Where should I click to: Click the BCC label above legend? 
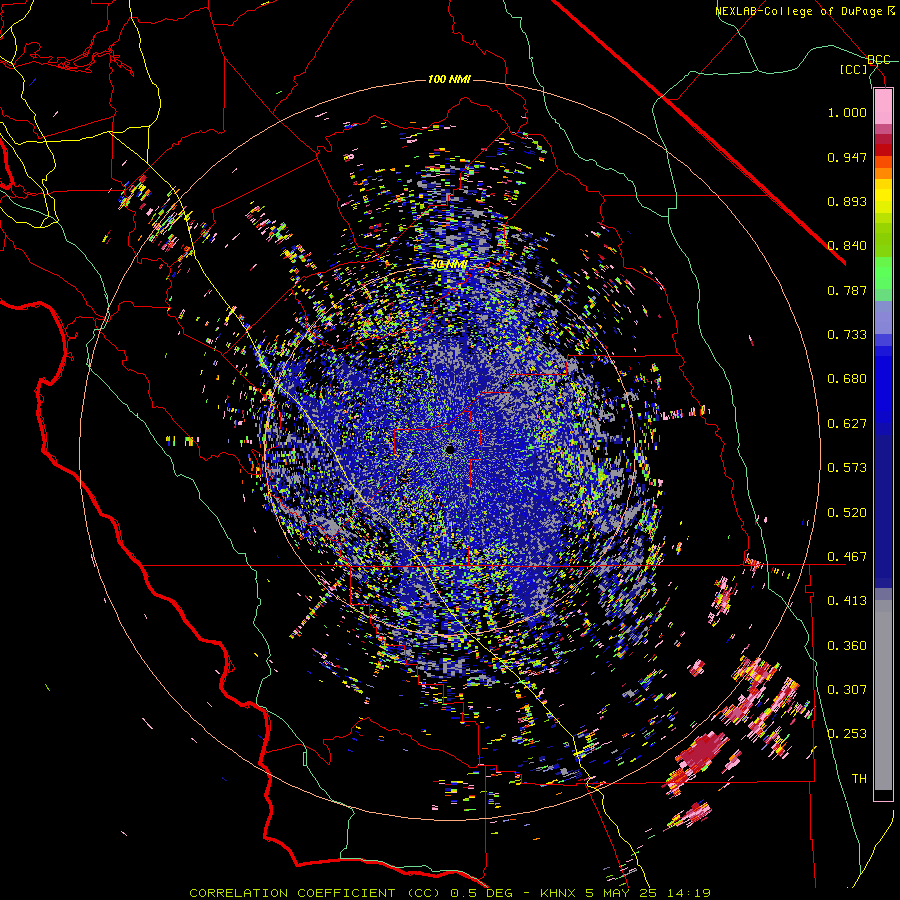tap(878, 60)
